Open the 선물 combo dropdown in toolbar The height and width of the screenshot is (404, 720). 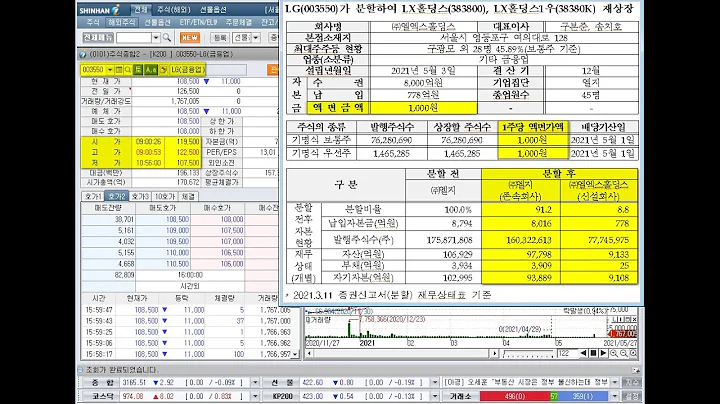click(x=256, y=38)
